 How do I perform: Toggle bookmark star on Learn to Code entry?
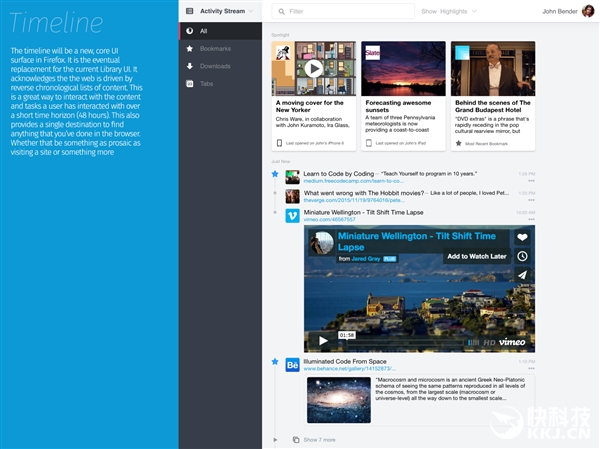click(x=275, y=174)
